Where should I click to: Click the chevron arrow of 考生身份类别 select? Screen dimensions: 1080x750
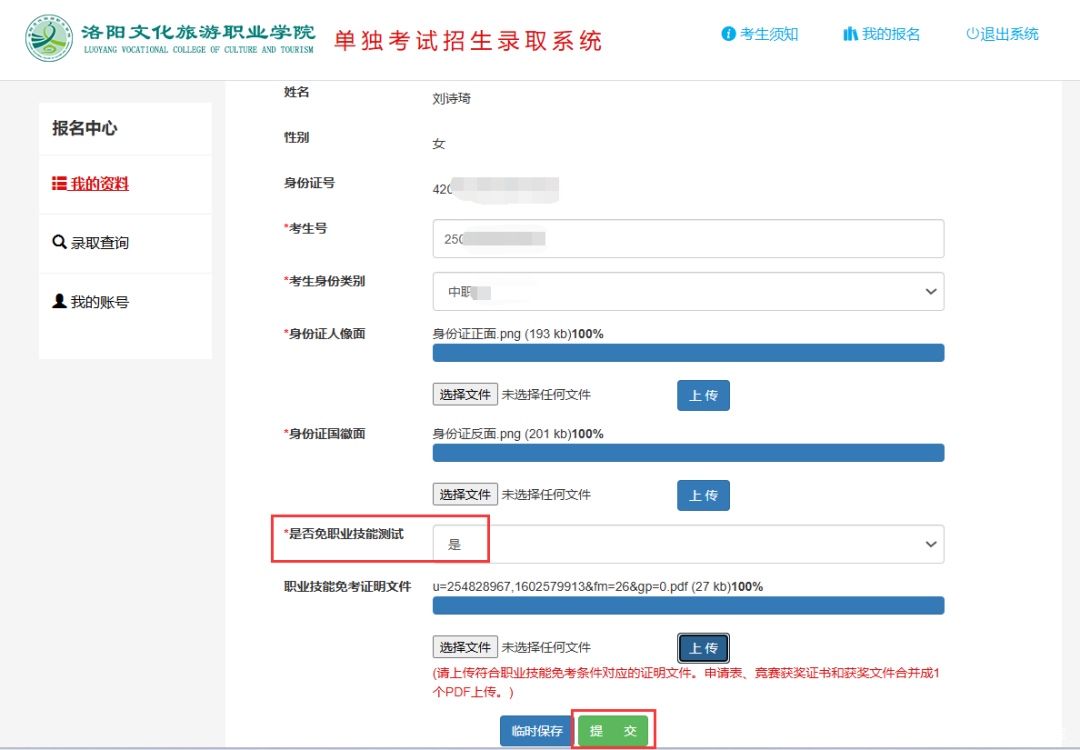click(931, 292)
